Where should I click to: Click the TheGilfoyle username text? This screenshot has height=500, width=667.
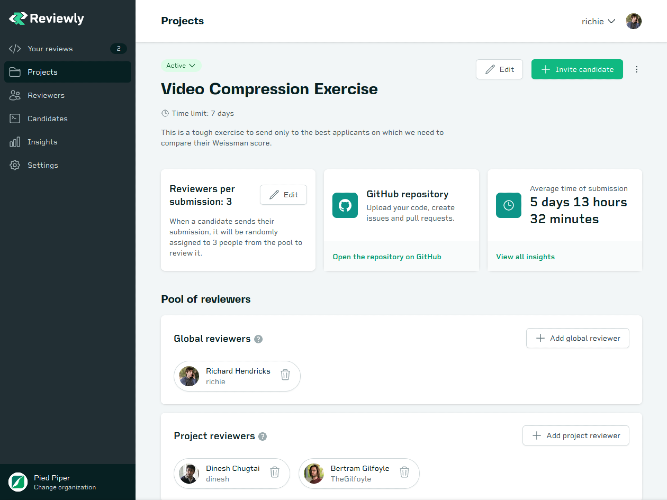(351, 479)
